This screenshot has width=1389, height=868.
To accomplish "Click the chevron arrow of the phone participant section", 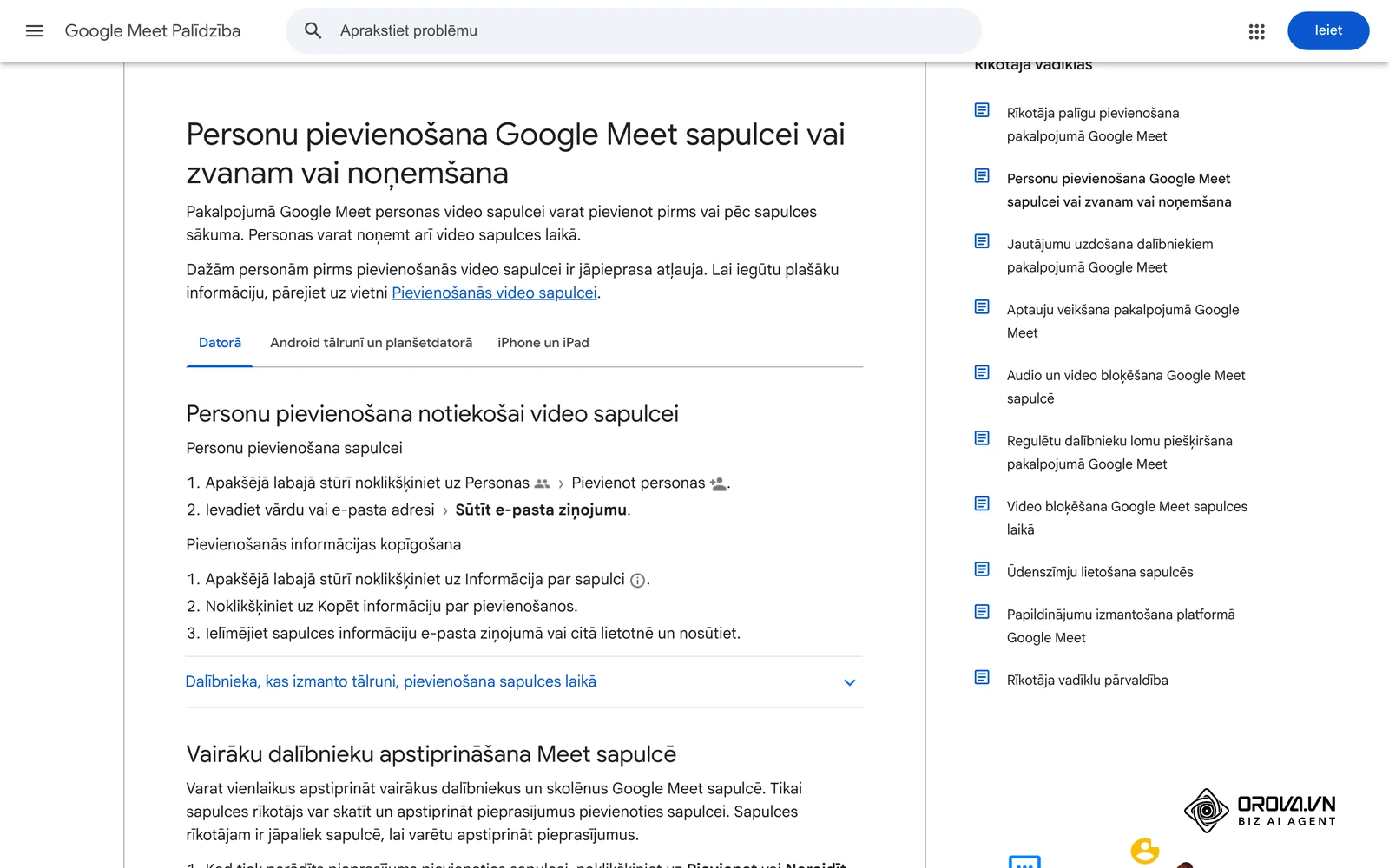I will click(x=850, y=682).
